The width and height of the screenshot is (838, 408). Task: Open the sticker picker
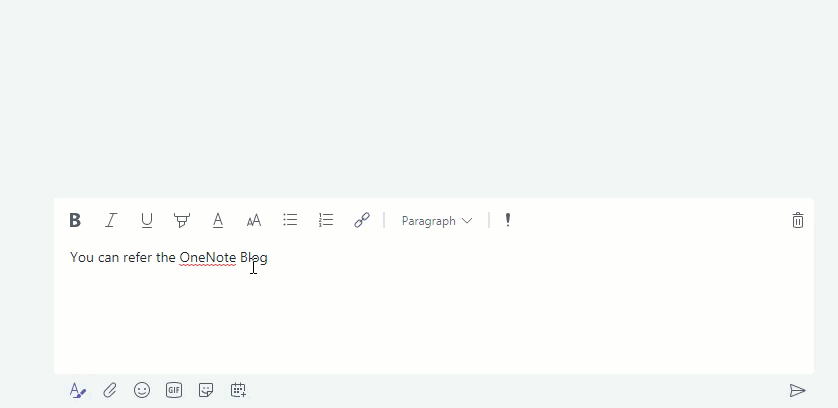(x=206, y=391)
